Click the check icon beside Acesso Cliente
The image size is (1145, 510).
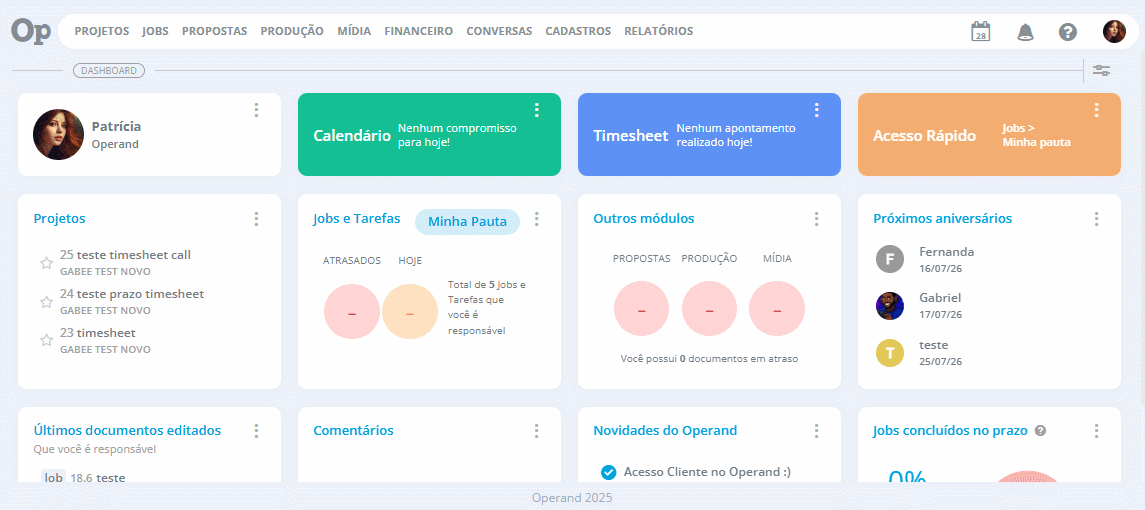coord(608,472)
